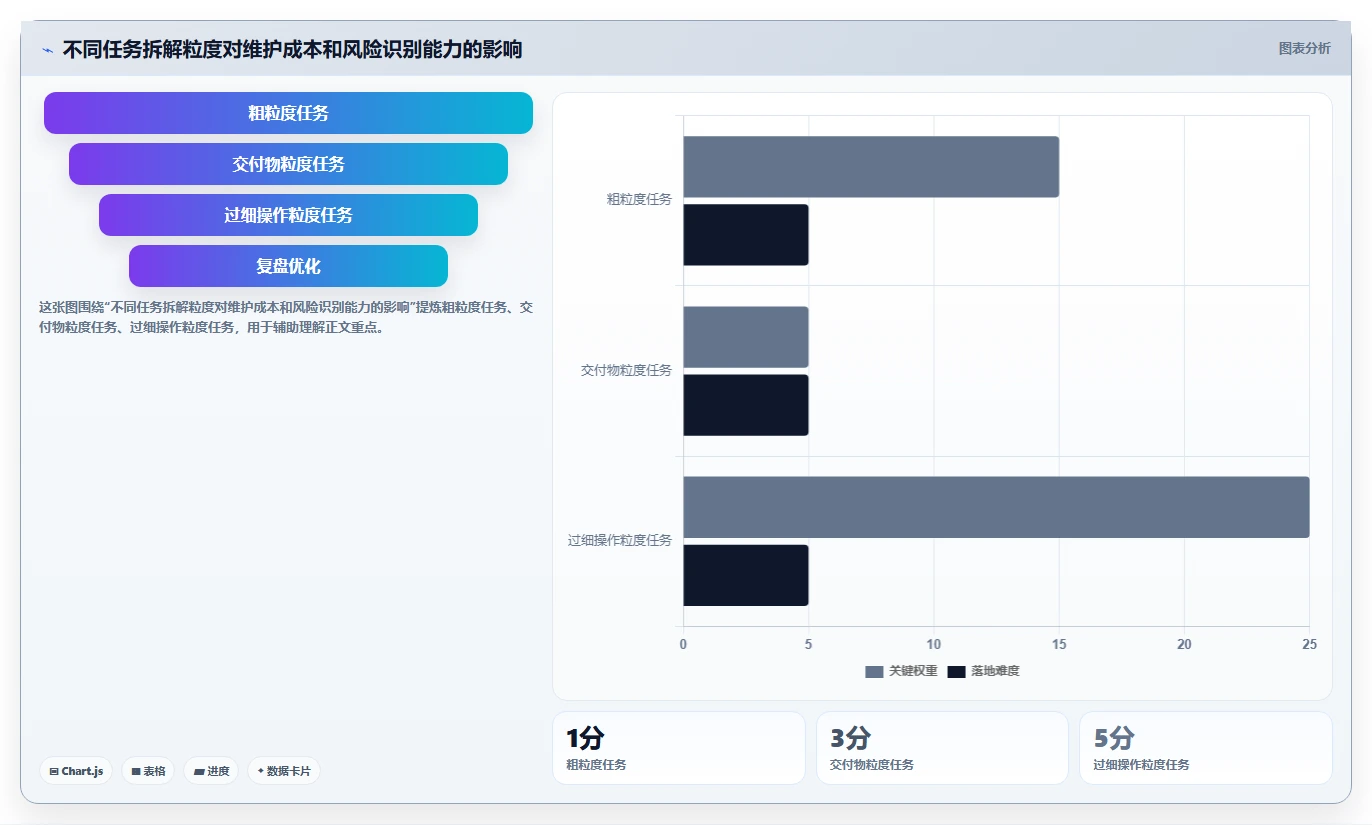
Task: Click the lightning icon beside the title
Action: [x=47, y=50]
